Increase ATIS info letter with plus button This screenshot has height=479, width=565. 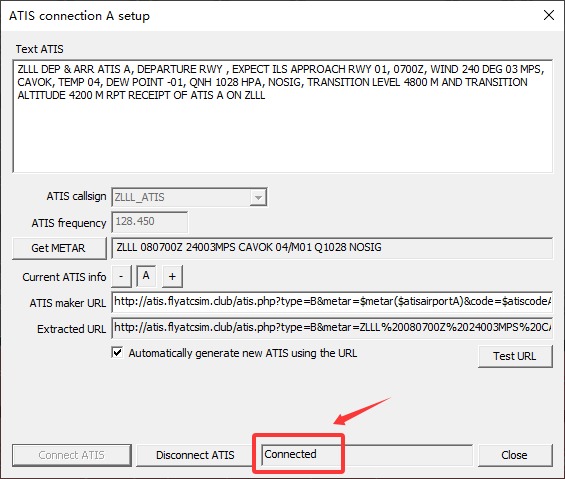click(x=172, y=276)
